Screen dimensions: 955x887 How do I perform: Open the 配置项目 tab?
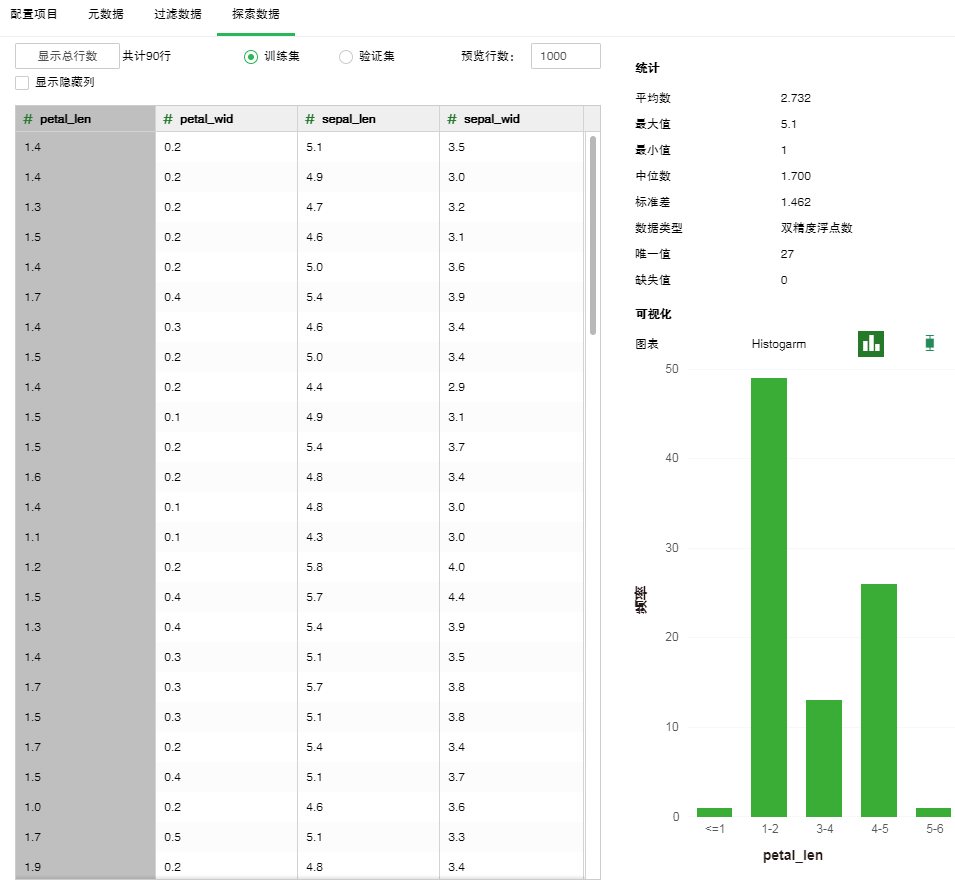coord(34,14)
